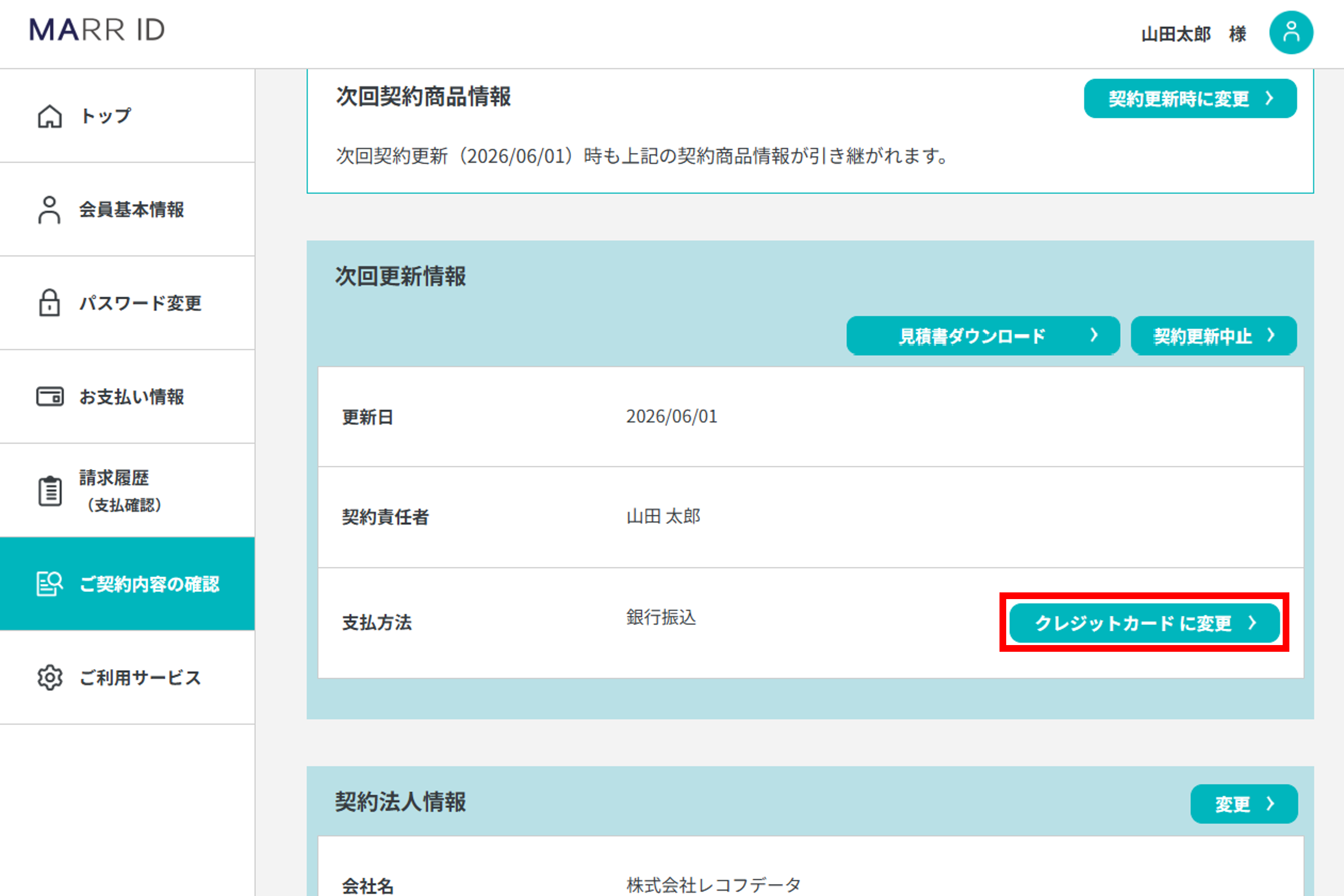Click the 契約責任者 value 山田 太郎
Screen dimensions: 1344x896
pyautogui.click(x=663, y=517)
